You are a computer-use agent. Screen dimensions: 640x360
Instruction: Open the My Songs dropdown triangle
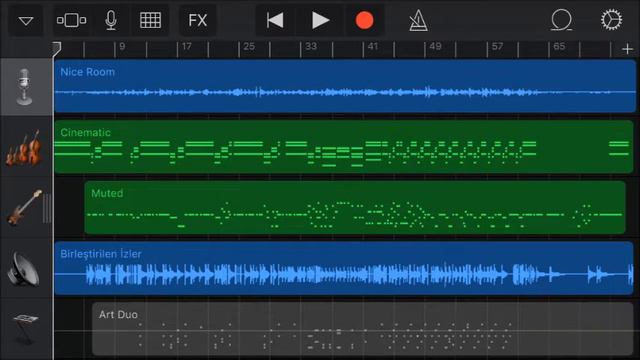tap(26, 20)
